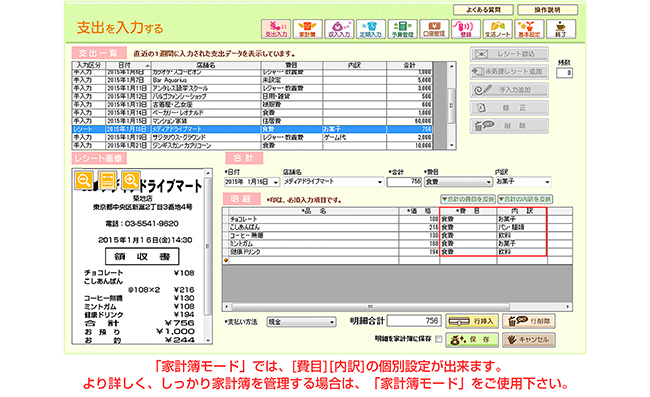Select the ミントガム detail row
Image resolution: width=650 pixels, height=397 pixels.
tap(397, 244)
